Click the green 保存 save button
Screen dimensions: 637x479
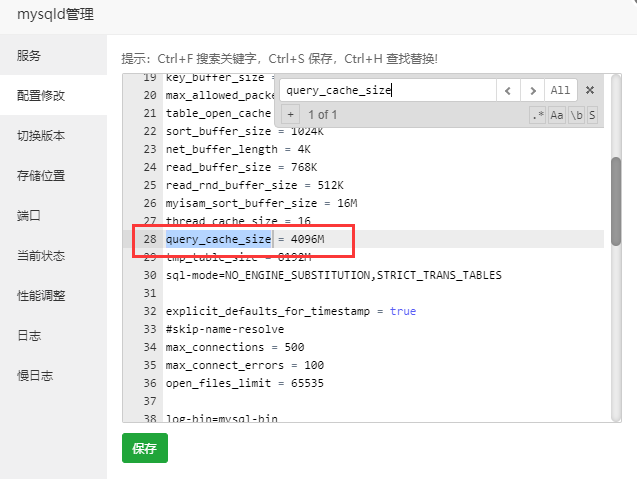click(145, 448)
